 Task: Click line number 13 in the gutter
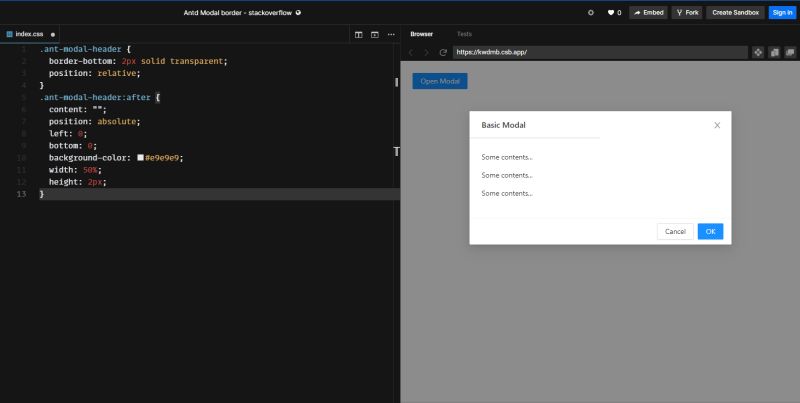tap(21, 194)
